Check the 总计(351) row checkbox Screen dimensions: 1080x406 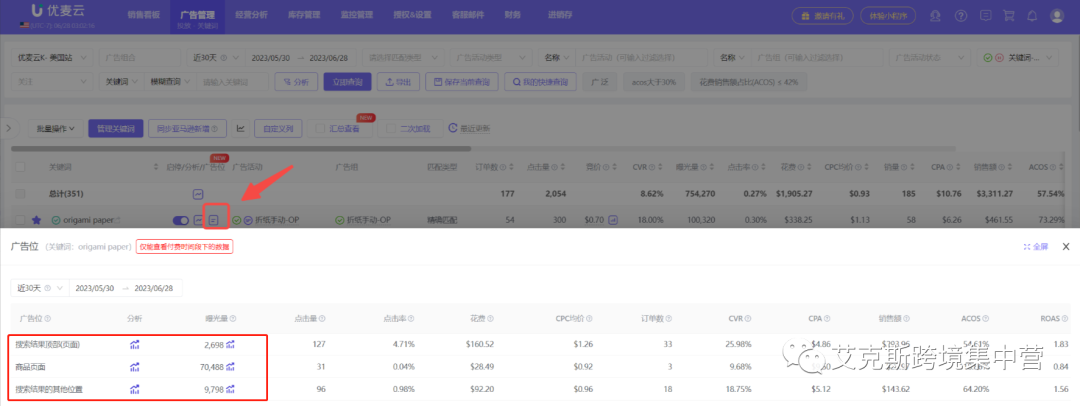21,194
